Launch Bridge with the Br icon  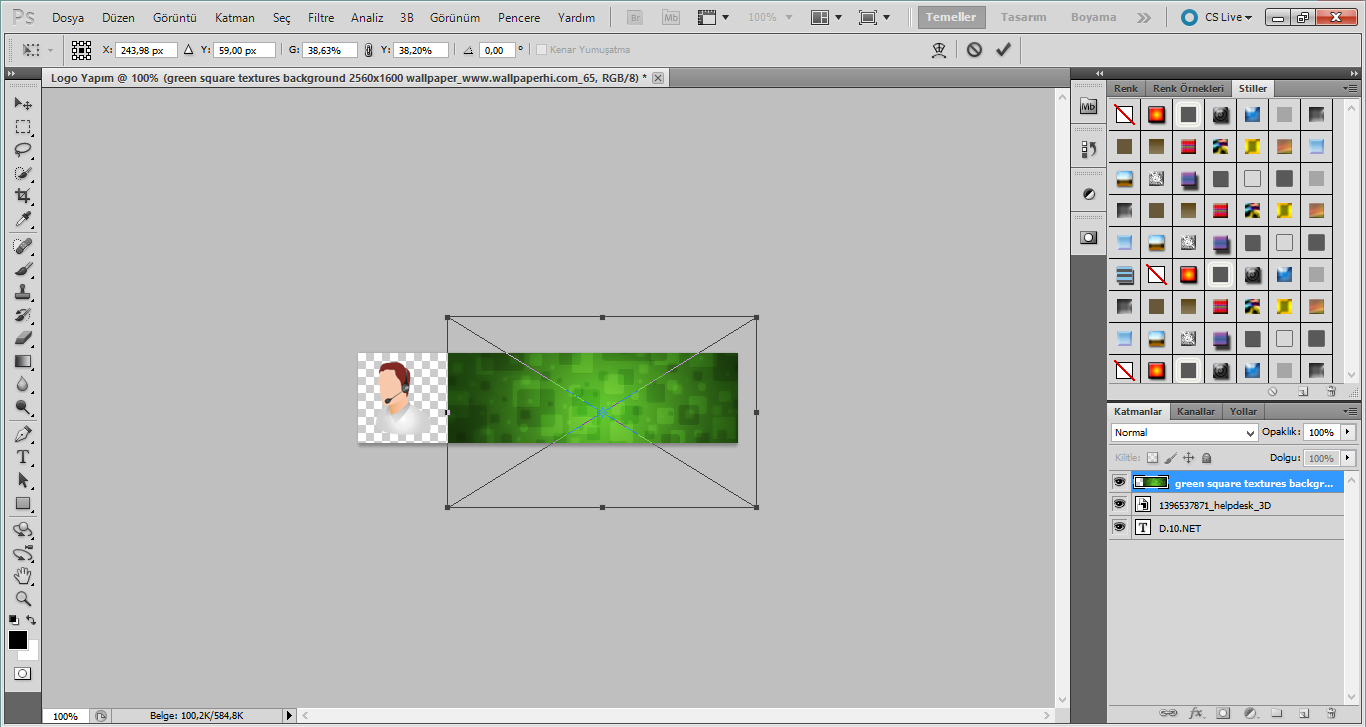635,17
